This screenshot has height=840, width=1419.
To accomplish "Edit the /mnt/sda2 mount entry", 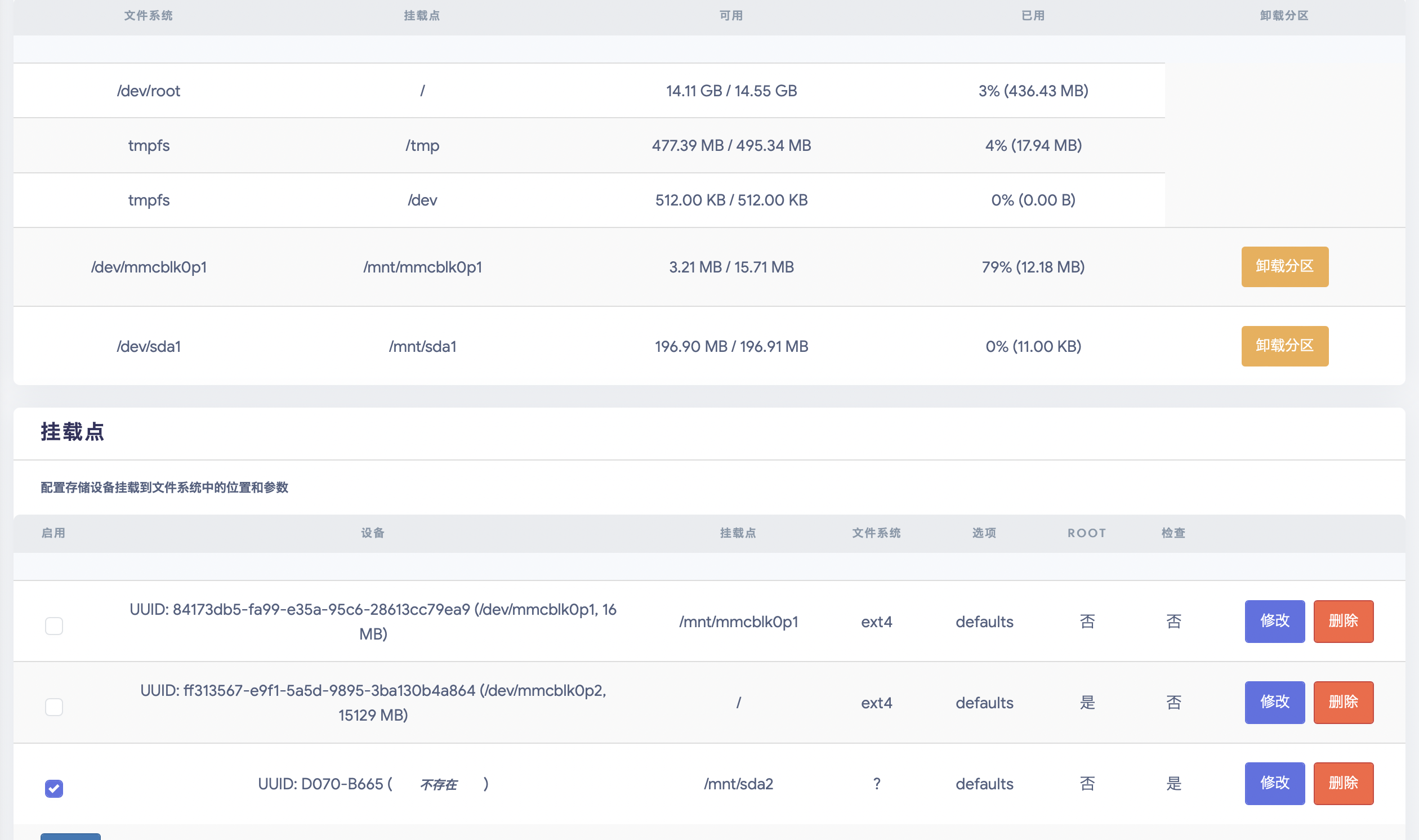I will pyautogui.click(x=1274, y=783).
